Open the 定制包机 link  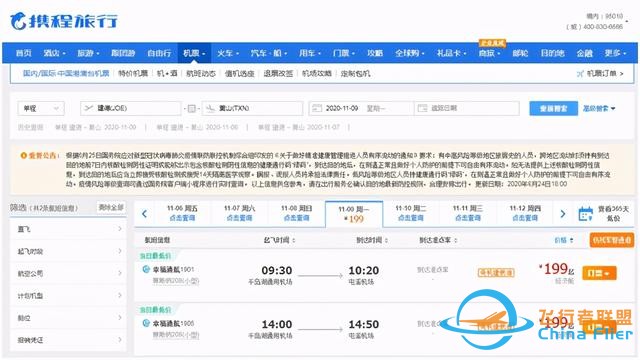click(356, 74)
